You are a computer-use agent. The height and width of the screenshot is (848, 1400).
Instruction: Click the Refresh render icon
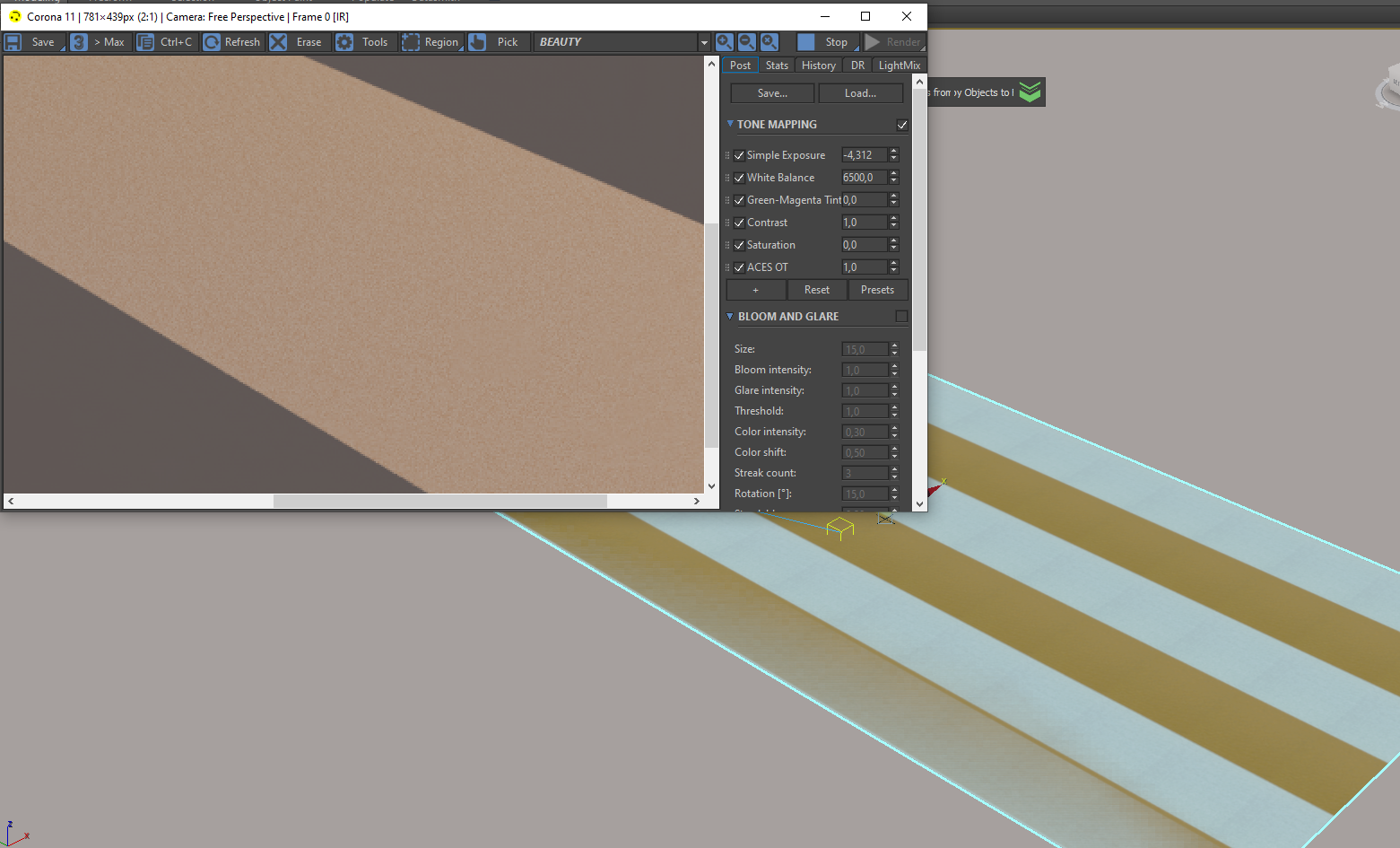[212, 42]
